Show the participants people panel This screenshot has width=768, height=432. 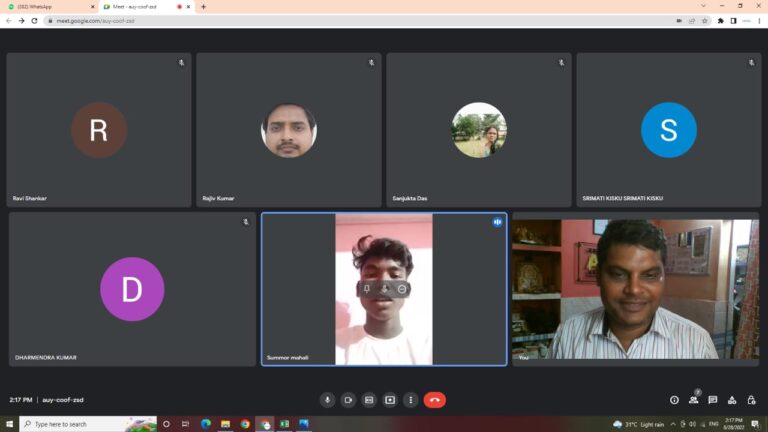[x=694, y=400]
